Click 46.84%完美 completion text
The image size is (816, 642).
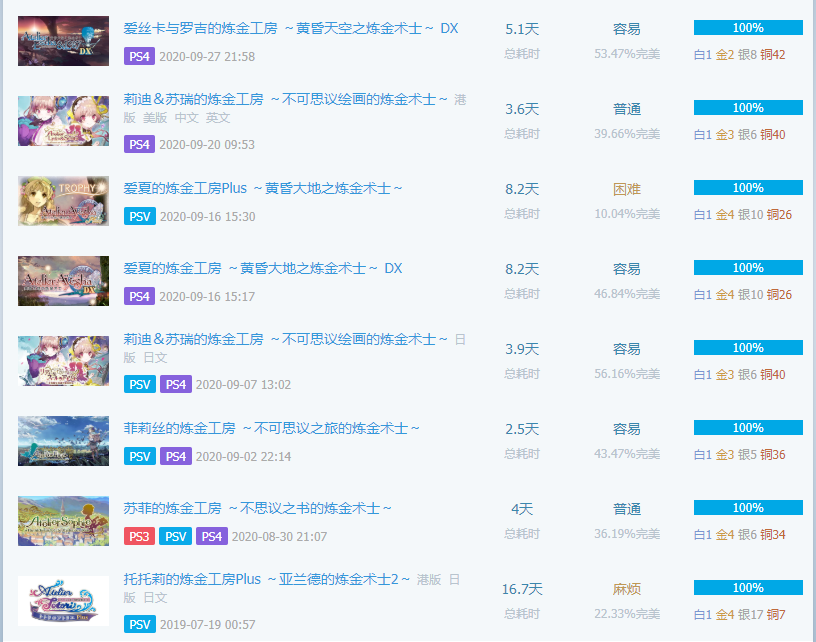click(x=627, y=294)
